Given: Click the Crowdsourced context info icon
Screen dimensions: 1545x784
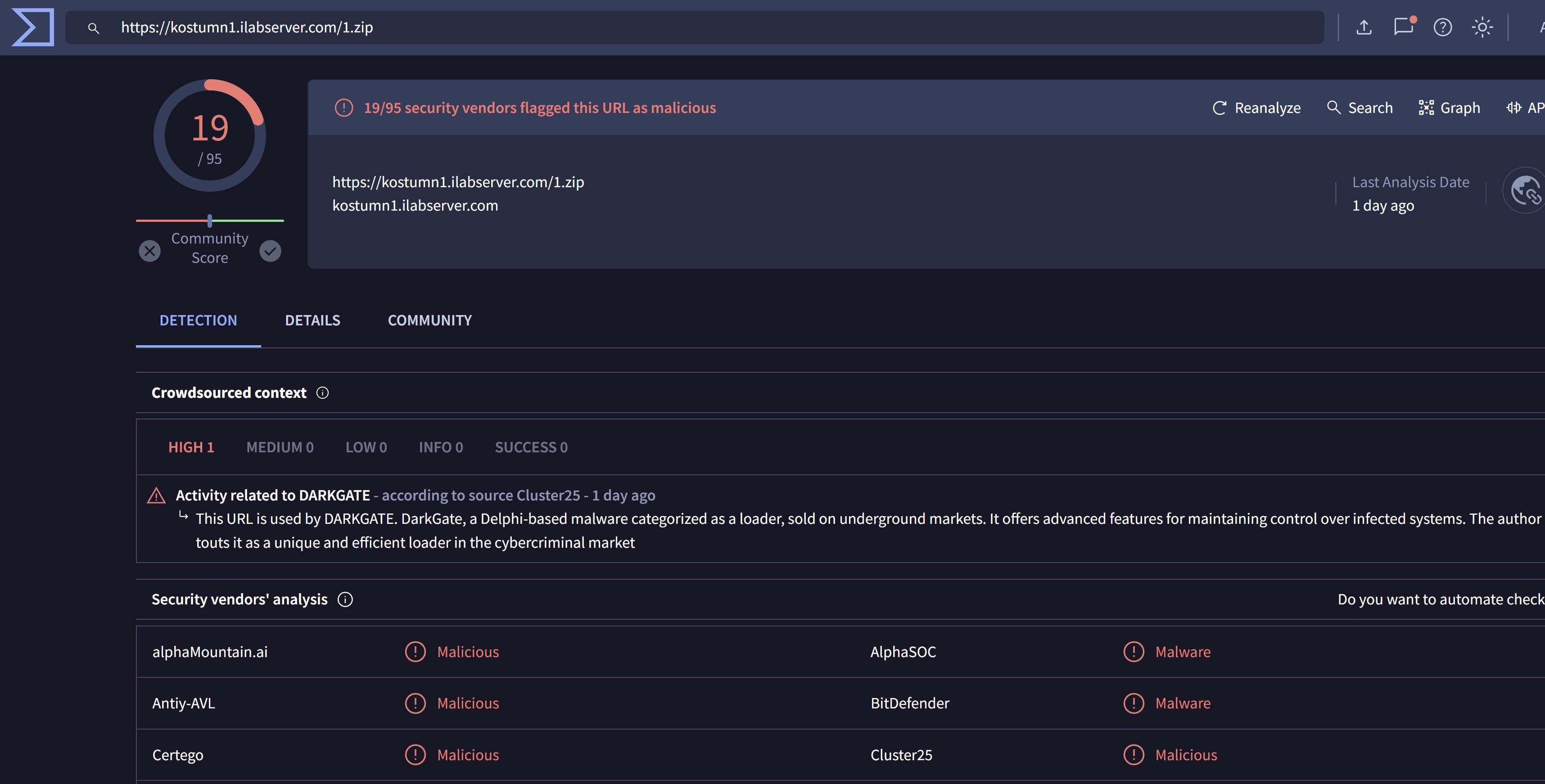Looking at the screenshot, I should 323,392.
